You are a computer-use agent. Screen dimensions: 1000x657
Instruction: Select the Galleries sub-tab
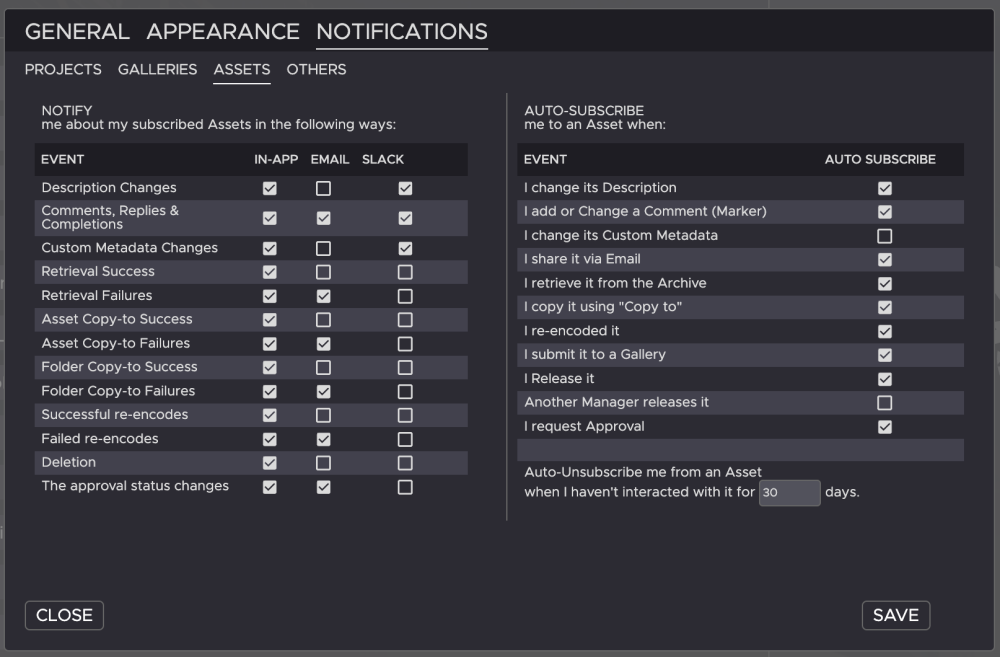click(157, 70)
